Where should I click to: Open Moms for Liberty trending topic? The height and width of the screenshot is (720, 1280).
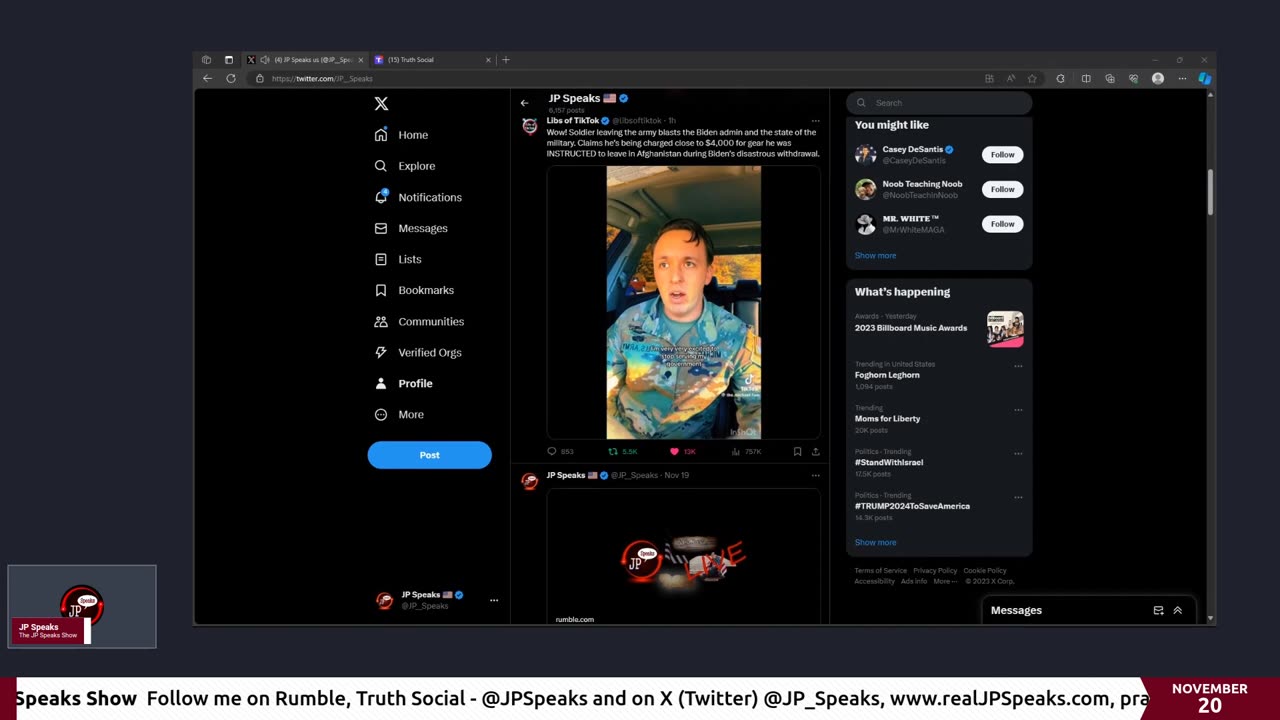(x=887, y=418)
